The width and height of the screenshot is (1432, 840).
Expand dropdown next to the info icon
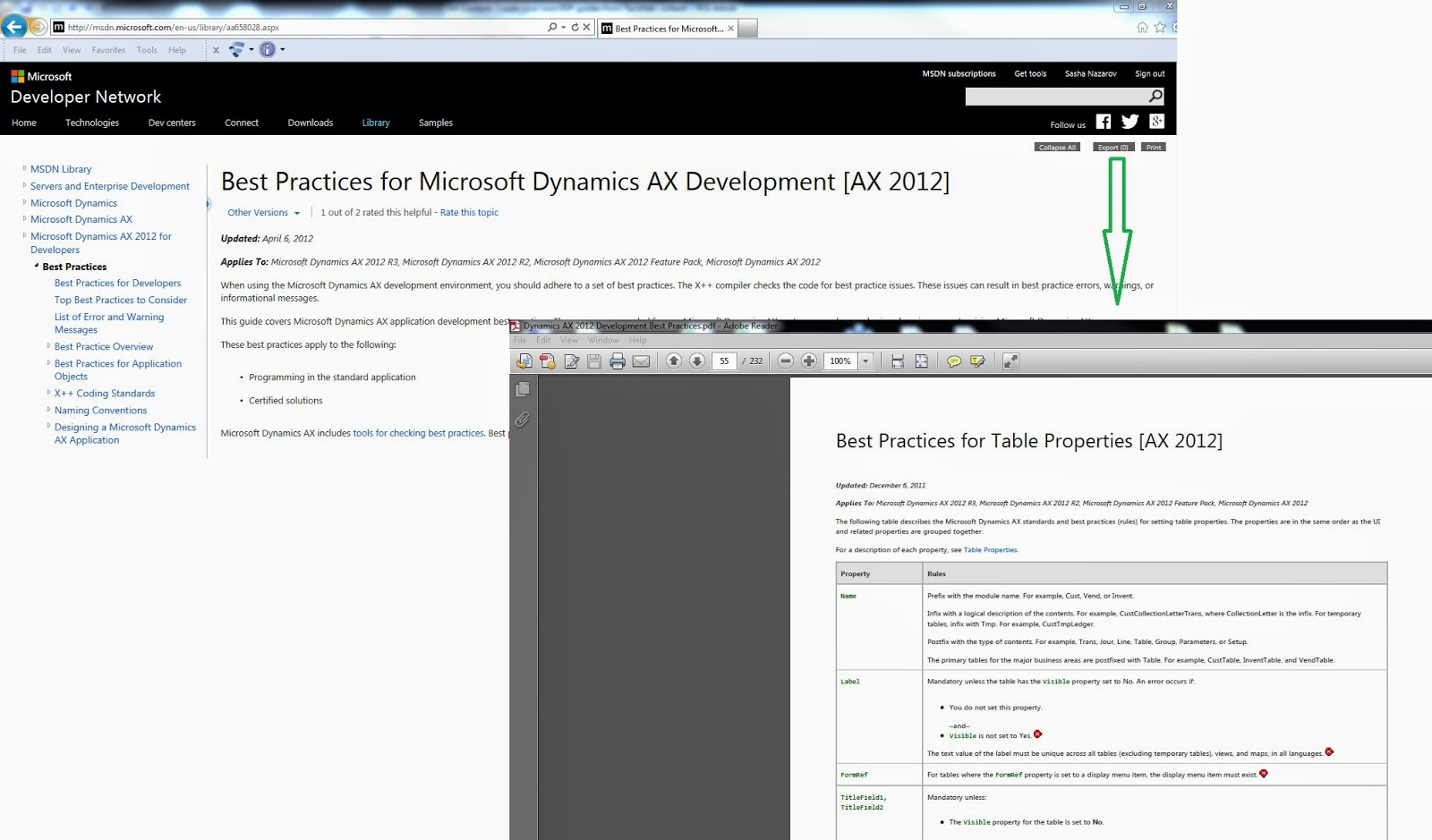click(x=283, y=50)
